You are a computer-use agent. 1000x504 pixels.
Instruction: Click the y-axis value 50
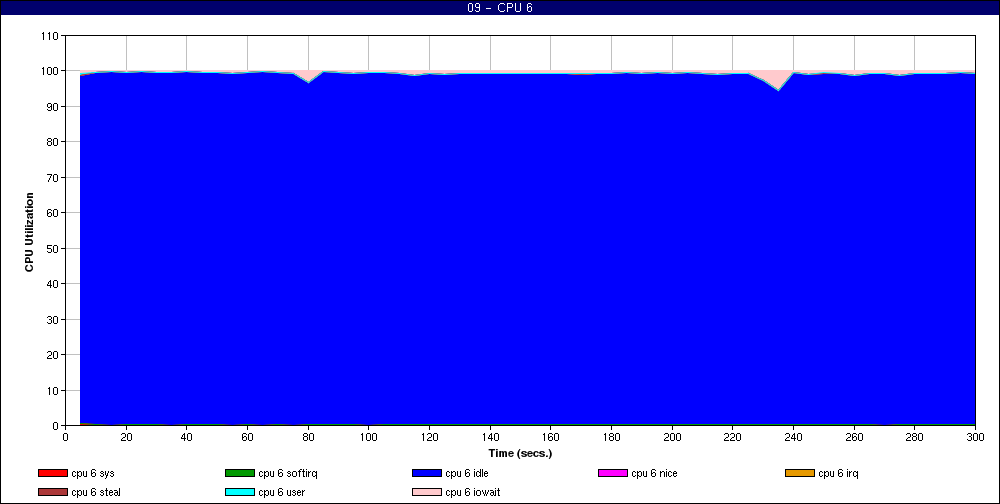pos(53,248)
